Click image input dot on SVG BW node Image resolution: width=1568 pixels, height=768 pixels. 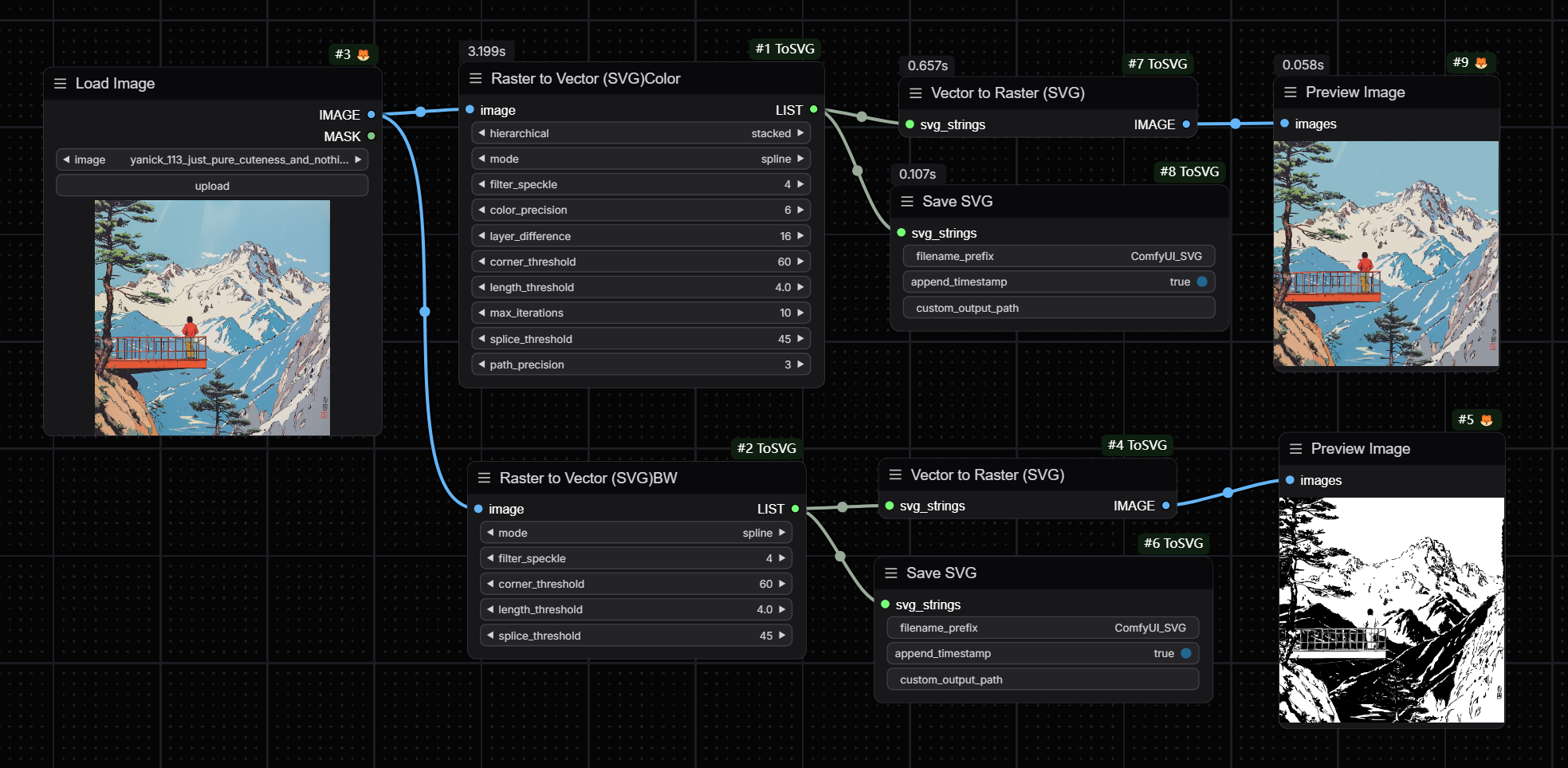[478, 509]
